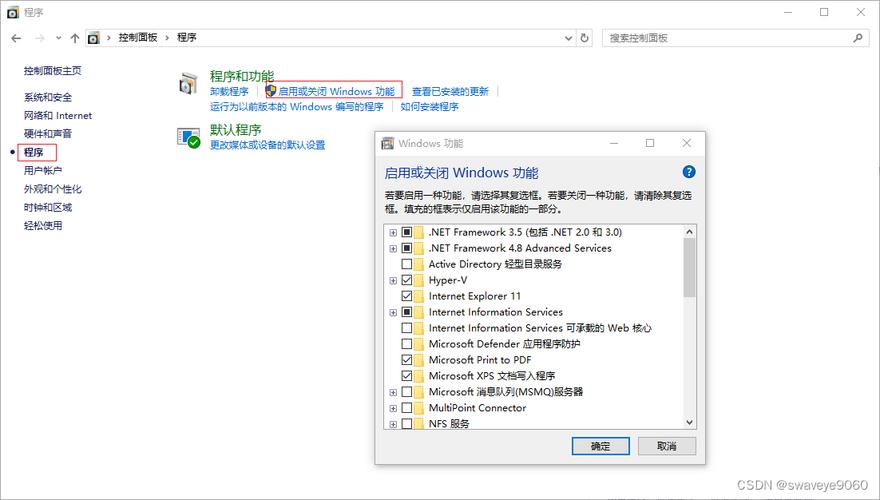The width and height of the screenshot is (880, 500).
Task: Click the refresh button beside address bar
Action: (585, 38)
